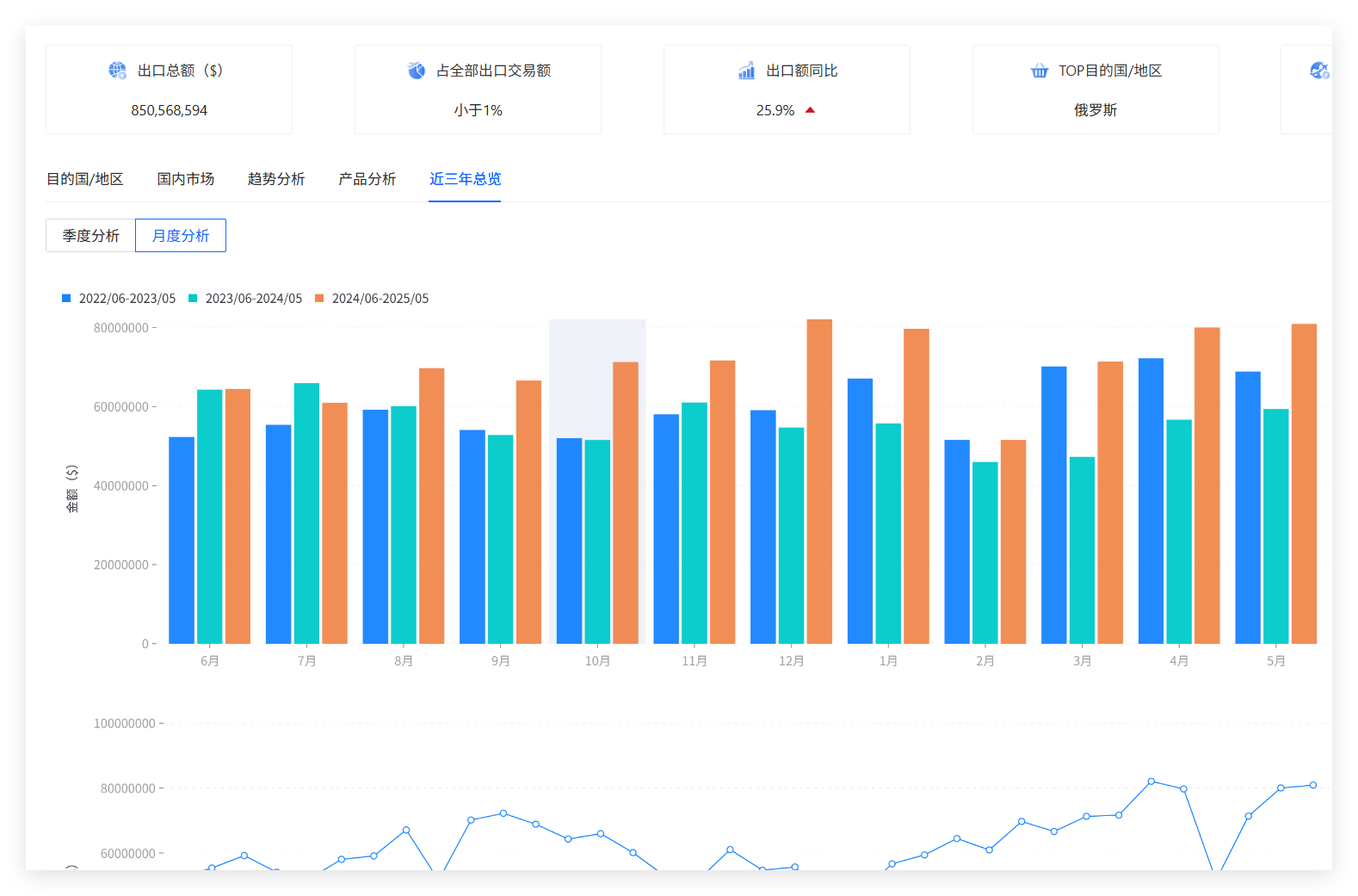Screen dimensions: 1358x896
Task: Click the highest peak point on the line chart
Action: pyautogui.click(x=1151, y=782)
